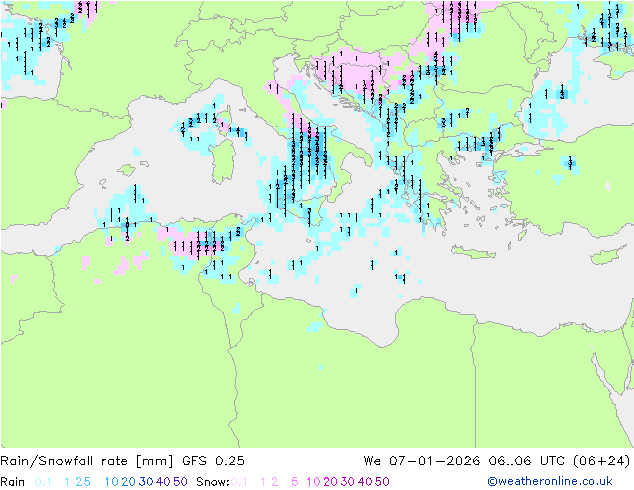Click the "06..06 UTC" time text

click(527, 461)
